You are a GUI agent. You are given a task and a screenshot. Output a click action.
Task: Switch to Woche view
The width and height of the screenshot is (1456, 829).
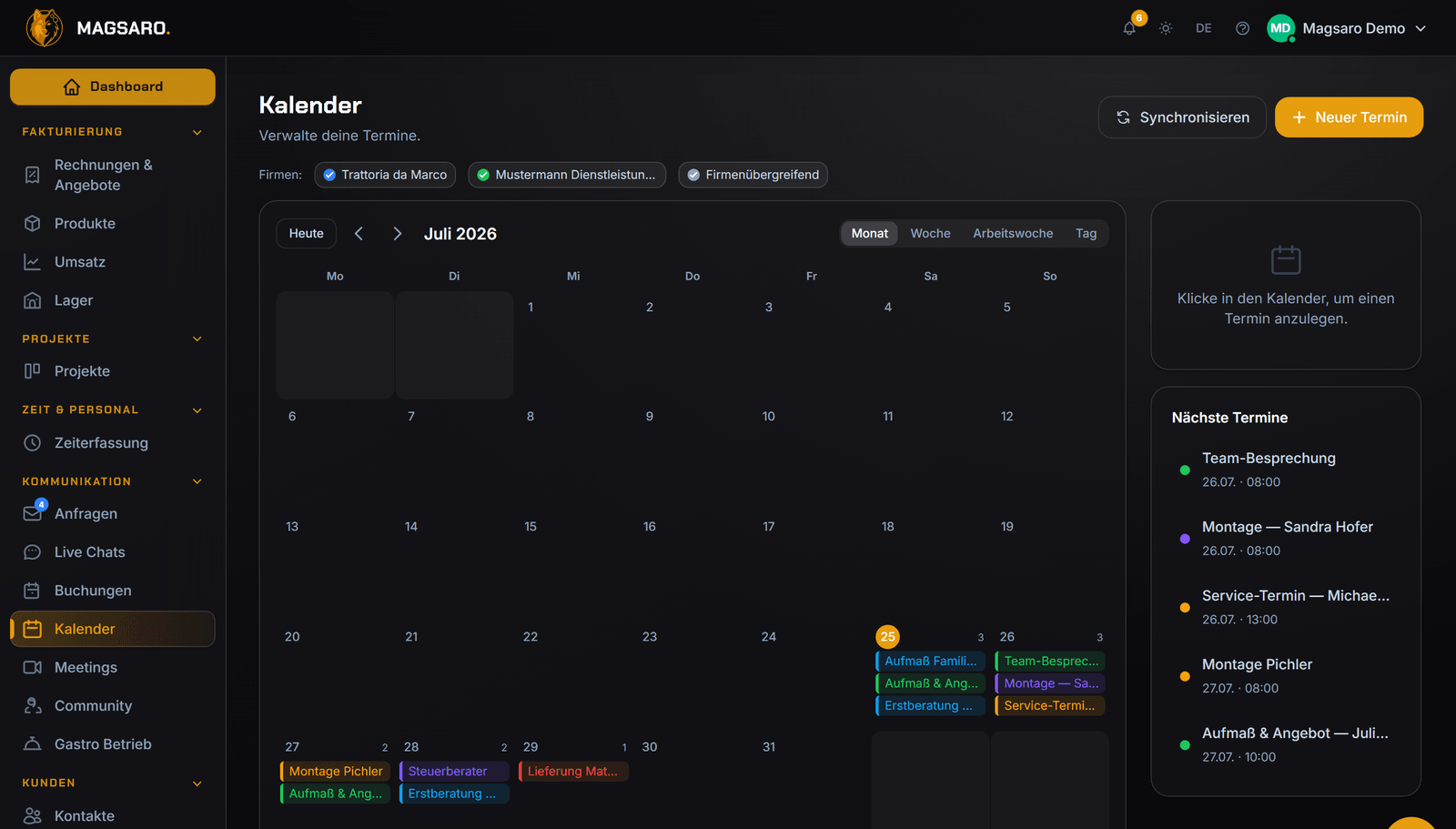pyautogui.click(x=930, y=234)
